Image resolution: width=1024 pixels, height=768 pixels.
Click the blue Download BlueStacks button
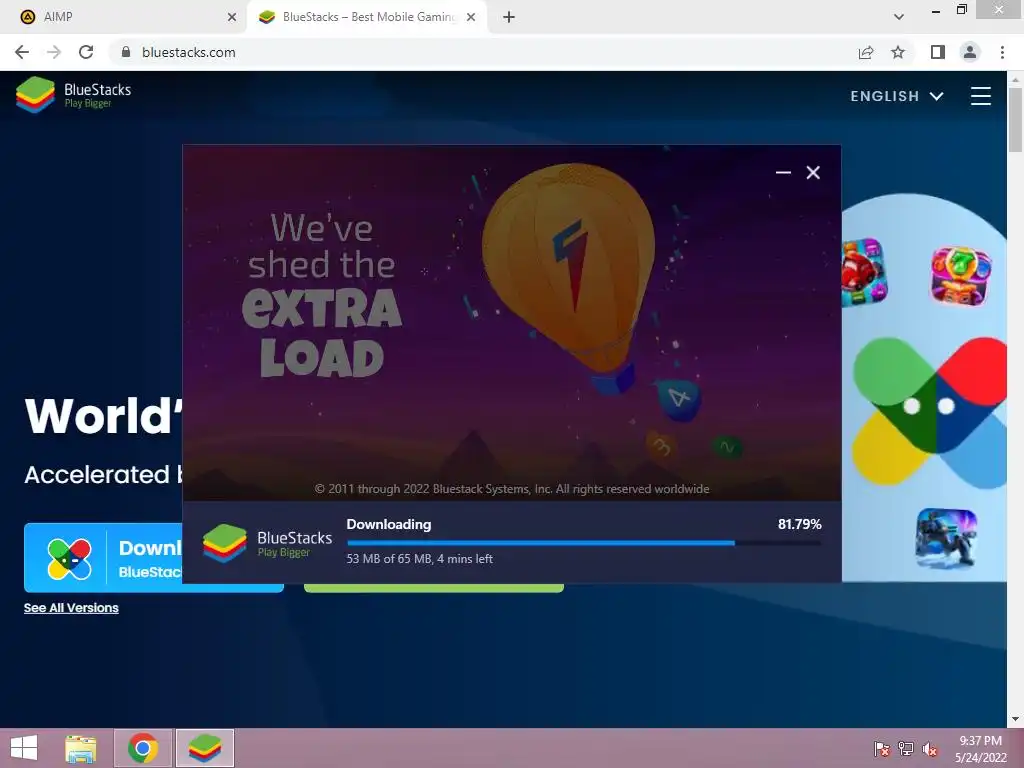pos(103,558)
